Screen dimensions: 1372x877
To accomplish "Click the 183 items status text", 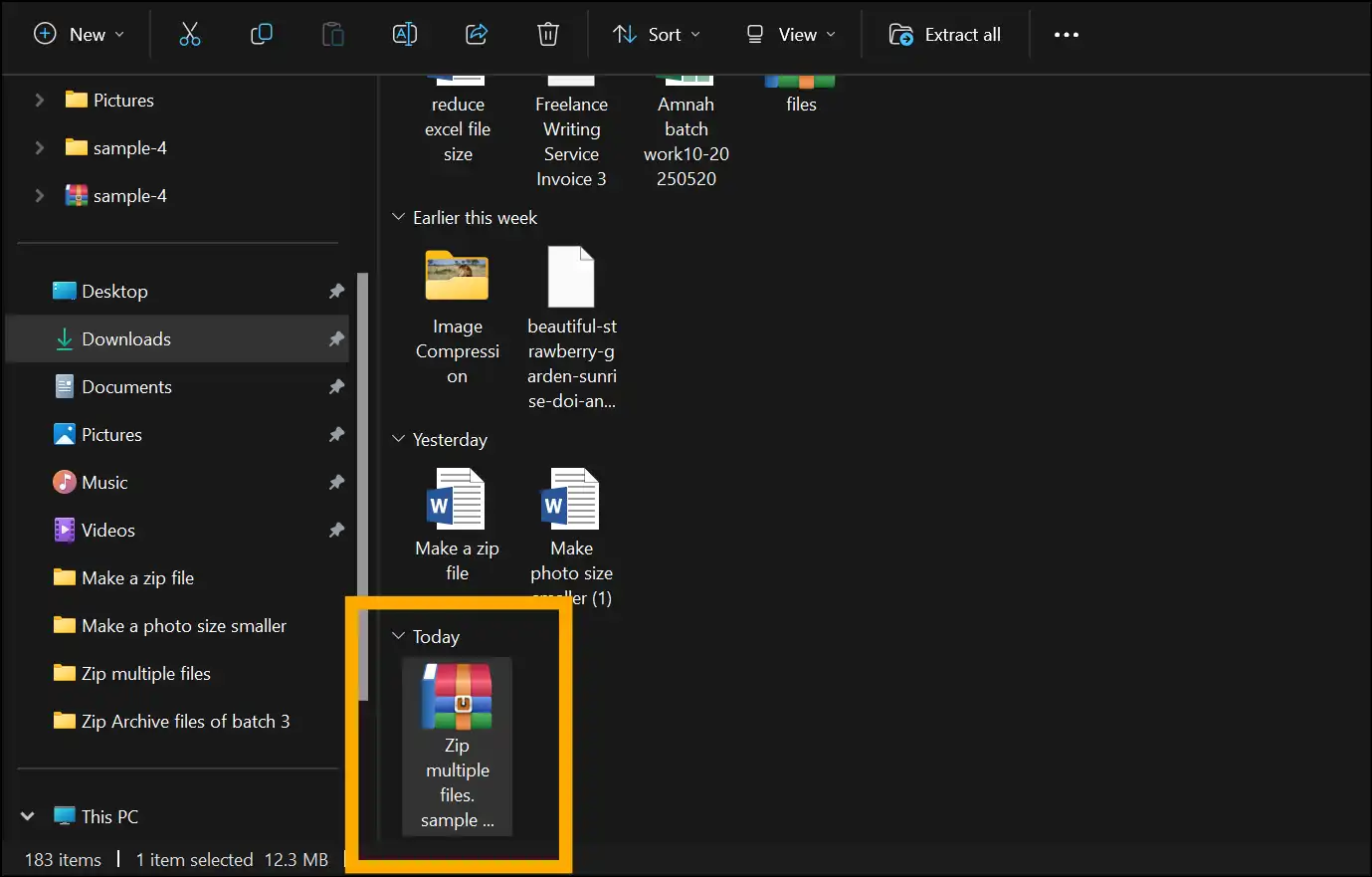I will click(63, 860).
